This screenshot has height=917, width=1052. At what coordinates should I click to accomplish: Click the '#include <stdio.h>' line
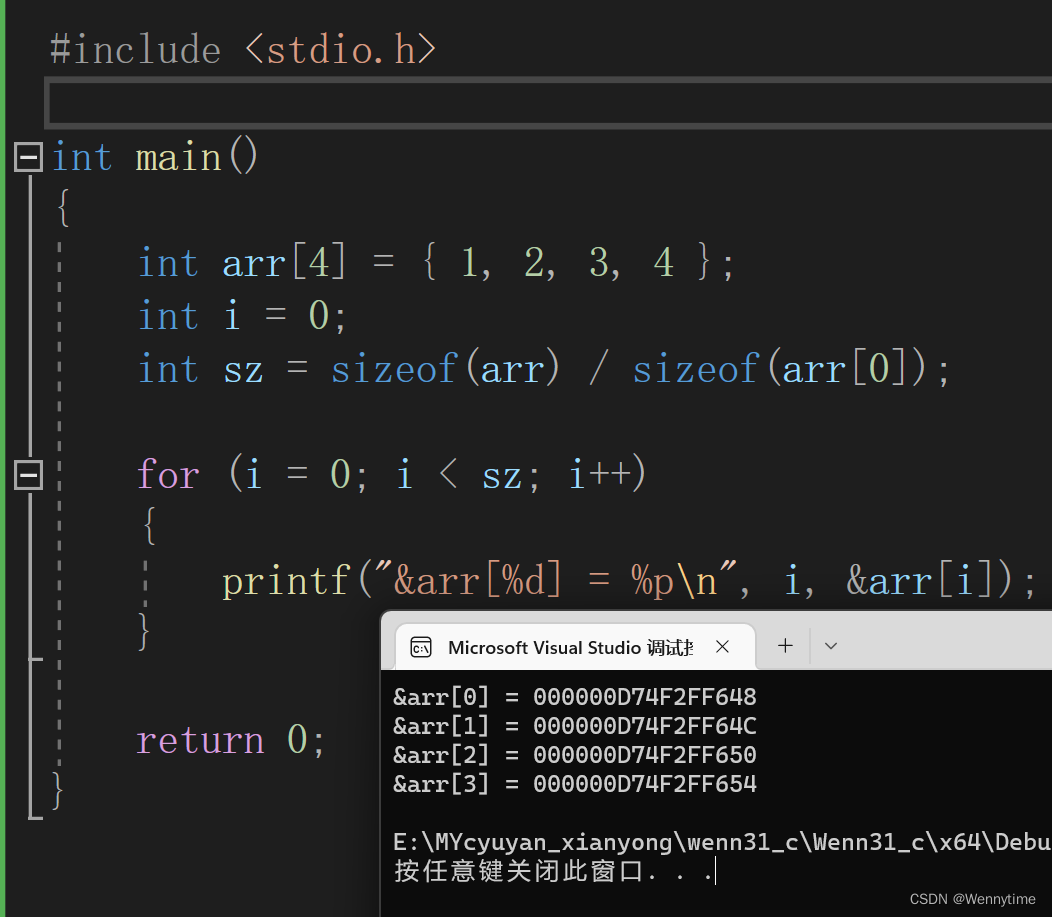243,50
